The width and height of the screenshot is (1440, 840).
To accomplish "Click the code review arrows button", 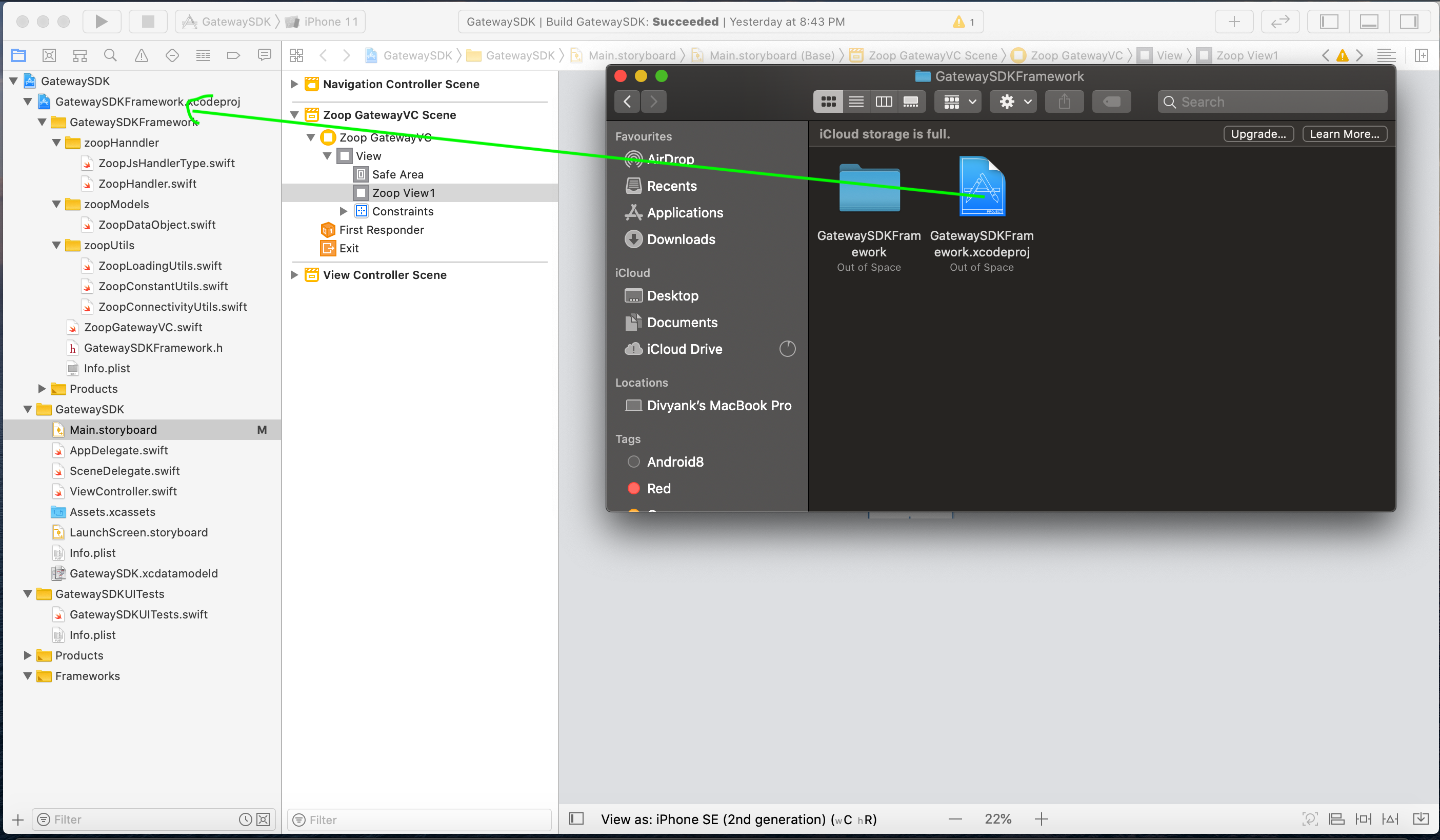I will coord(1280,22).
